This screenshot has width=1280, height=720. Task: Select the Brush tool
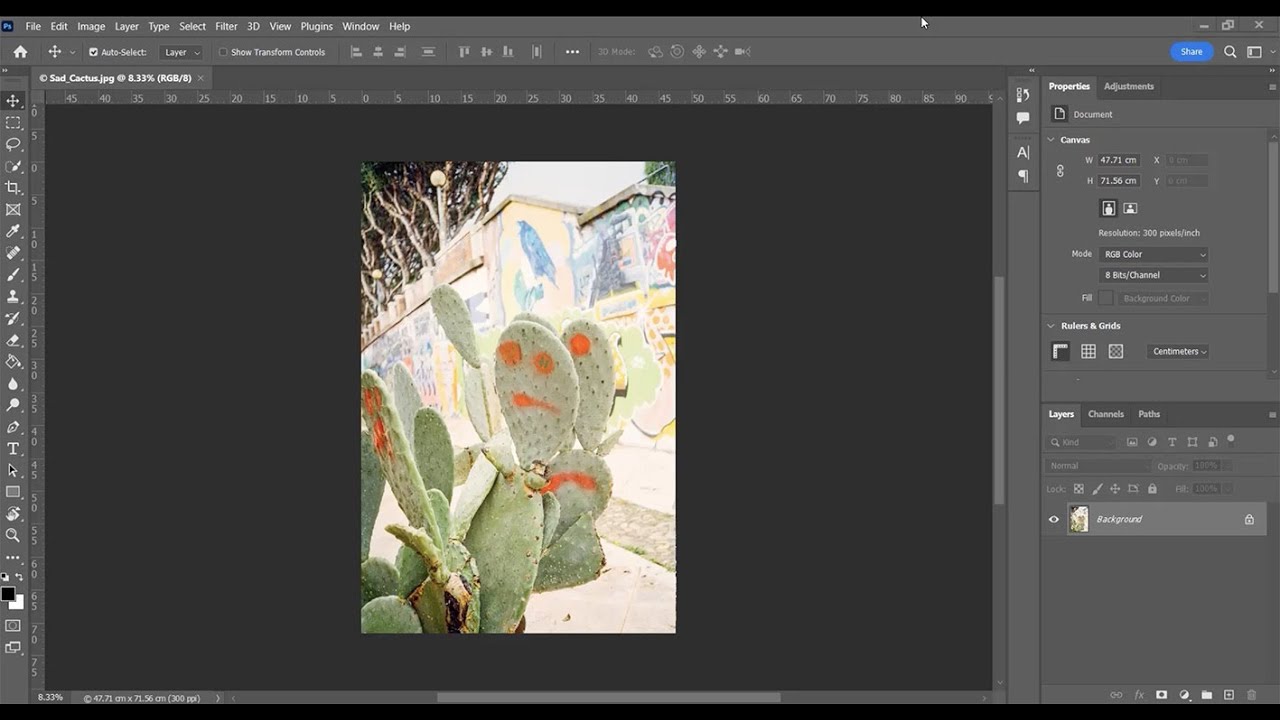pyautogui.click(x=13, y=275)
